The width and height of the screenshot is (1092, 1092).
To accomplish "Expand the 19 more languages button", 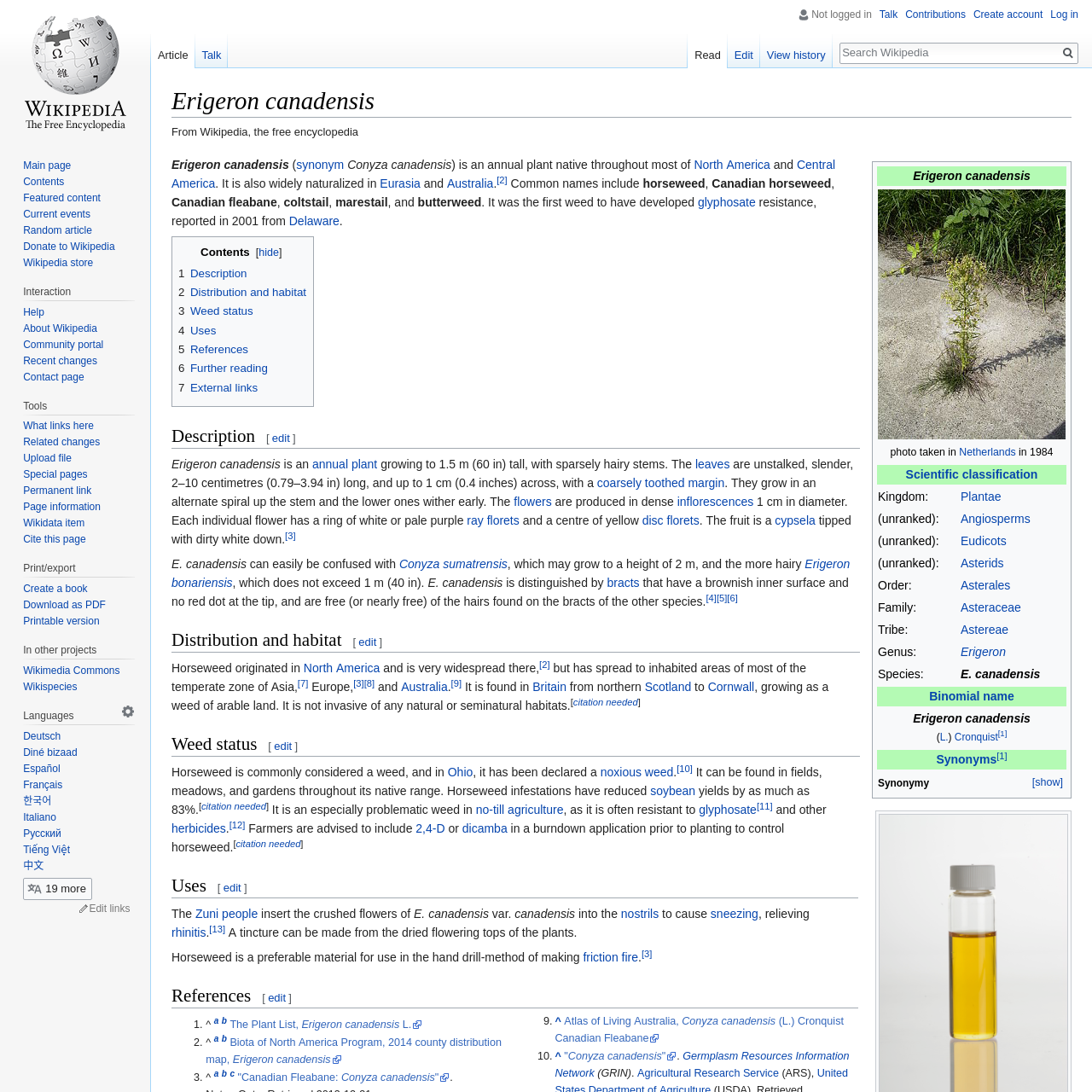I will [x=57, y=889].
